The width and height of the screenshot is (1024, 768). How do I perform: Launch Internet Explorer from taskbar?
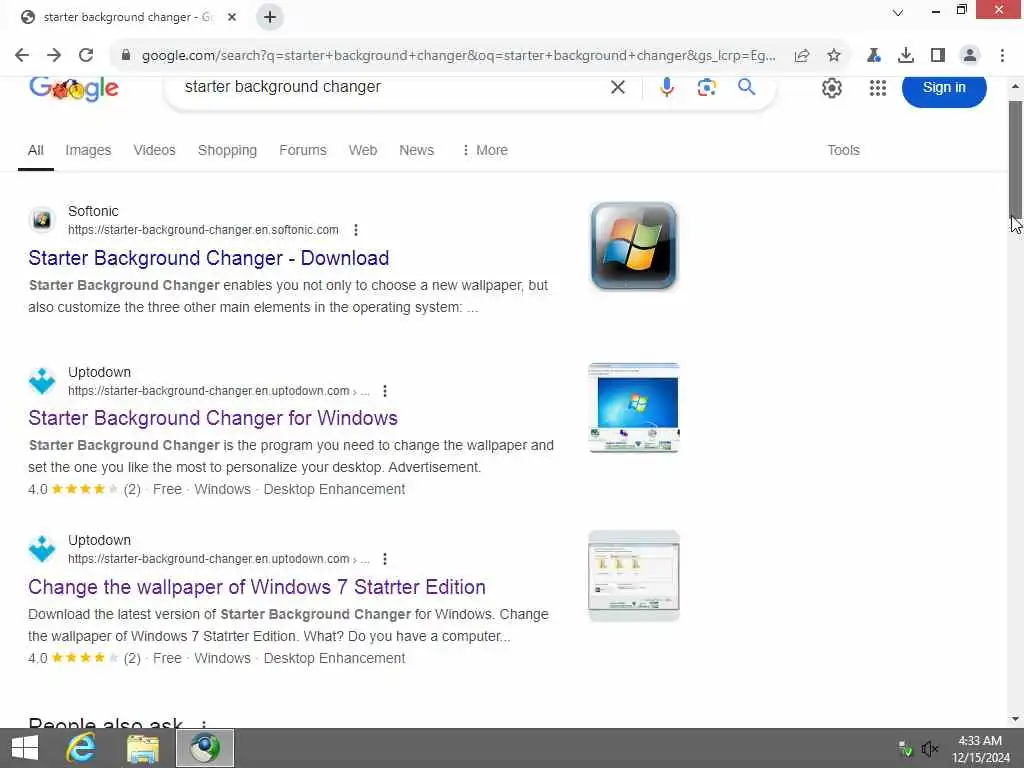coord(81,748)
